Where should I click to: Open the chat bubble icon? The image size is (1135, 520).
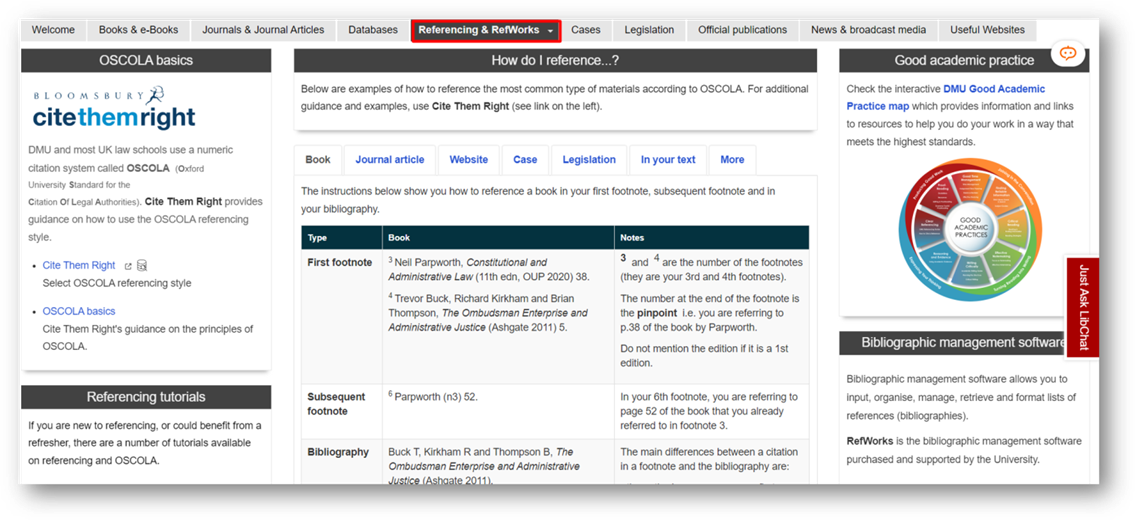(x=1068, y=53)
